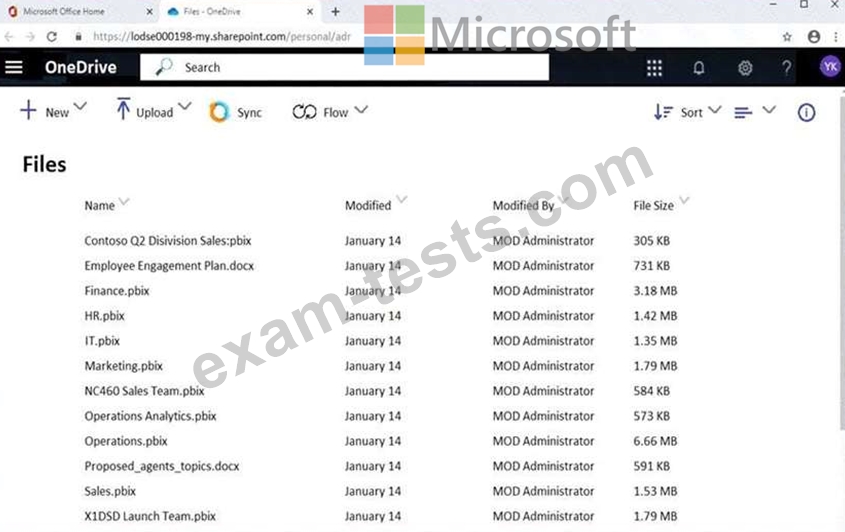The width and height of the screenshot is (845, 532).
Task: Click the 6.66 MB file size cell
Action: 655,441
